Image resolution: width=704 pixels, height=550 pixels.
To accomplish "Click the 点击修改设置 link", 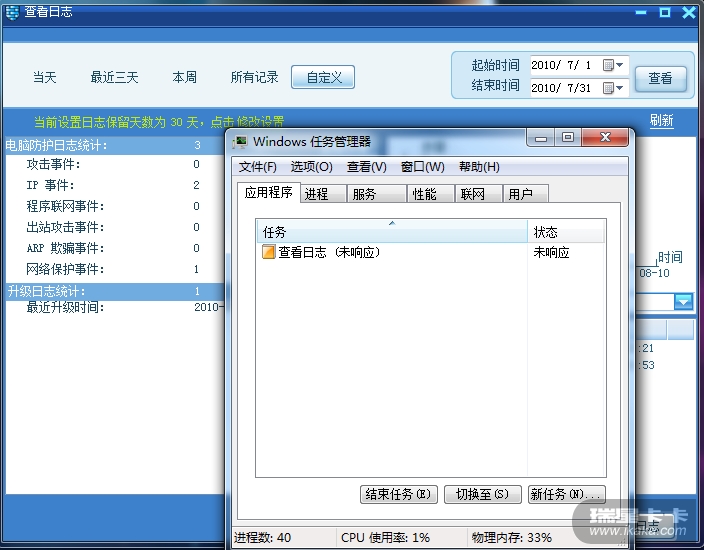I will (247, 122).
